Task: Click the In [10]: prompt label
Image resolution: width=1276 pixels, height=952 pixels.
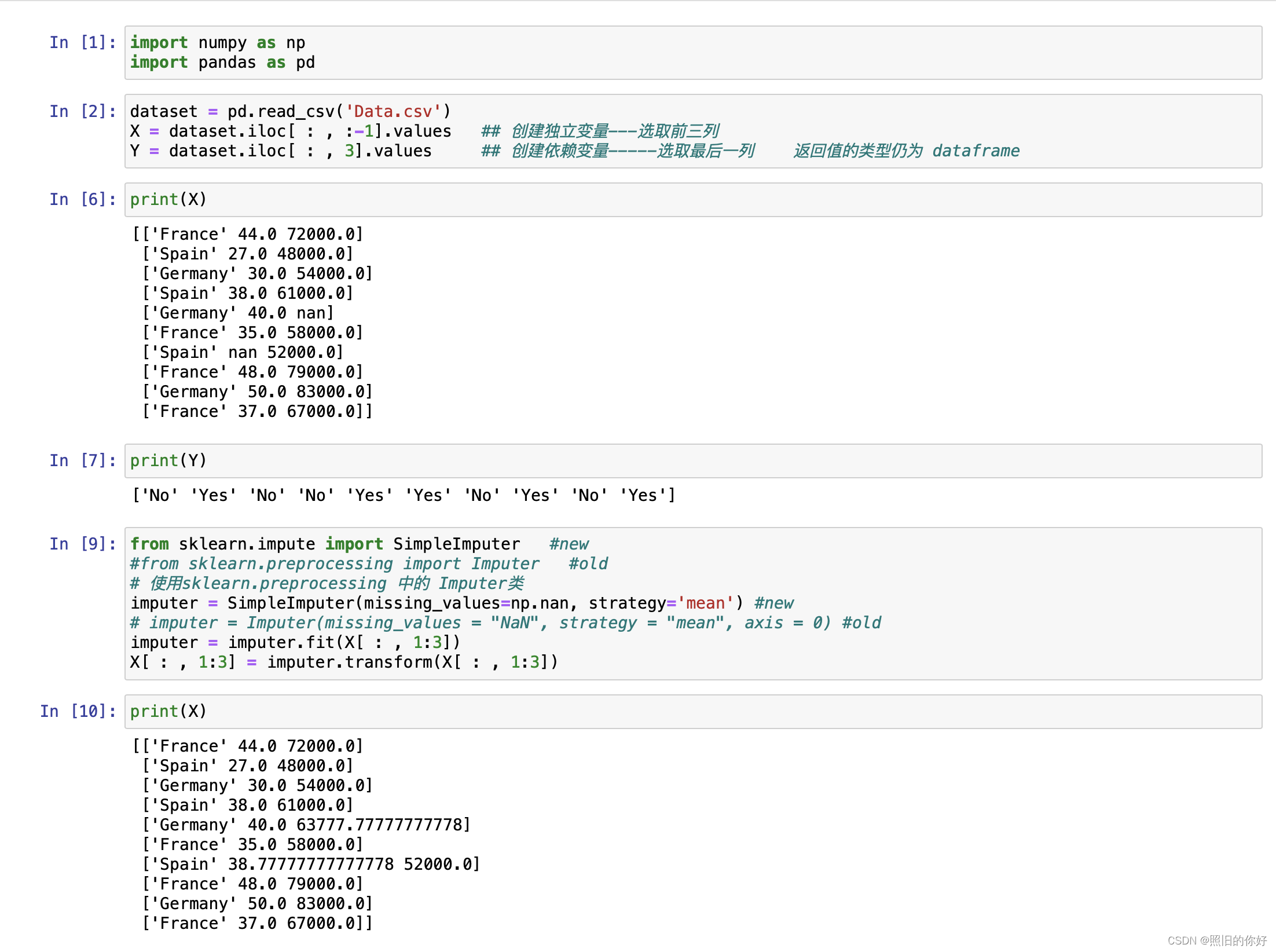Action: (x=78, y=712)
